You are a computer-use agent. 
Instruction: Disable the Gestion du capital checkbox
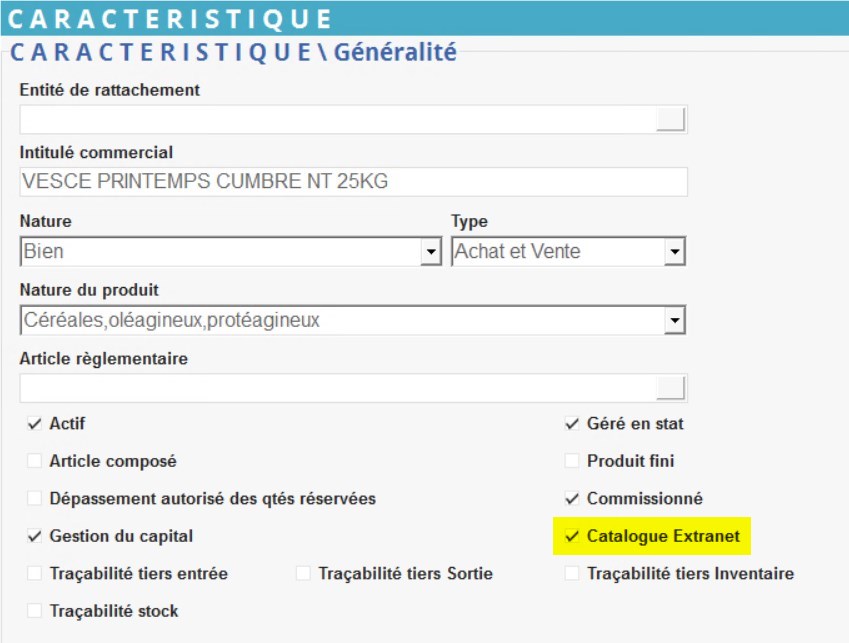pos(35,537)
